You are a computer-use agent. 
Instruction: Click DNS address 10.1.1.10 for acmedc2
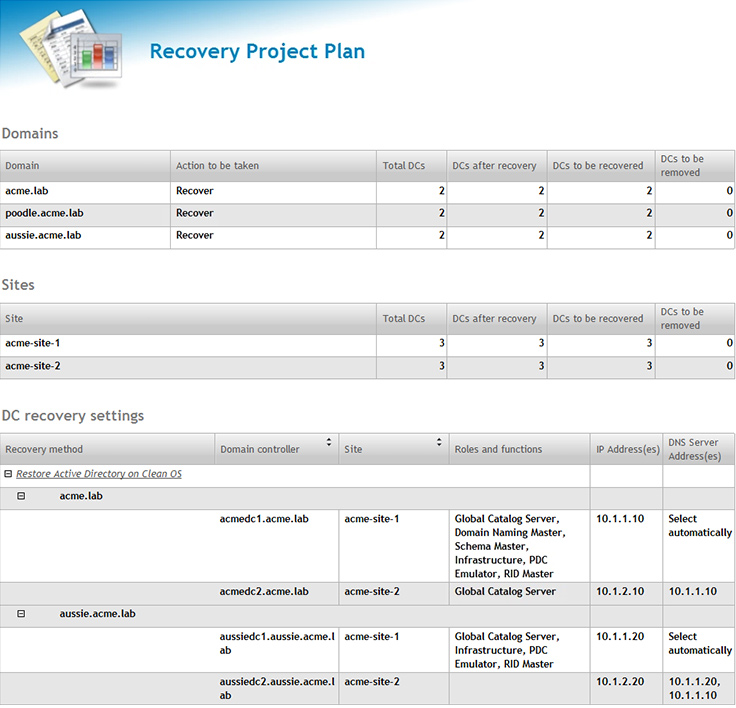tap(693, 592)
